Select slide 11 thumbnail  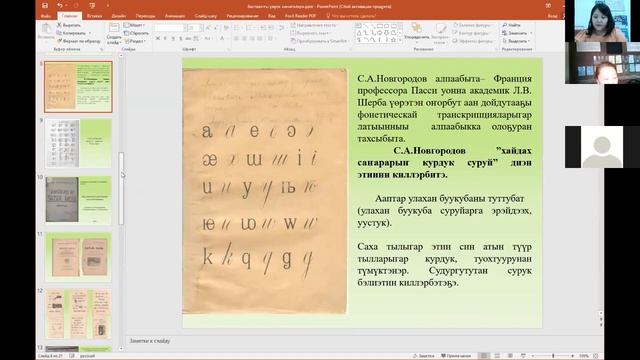(78, 257)
